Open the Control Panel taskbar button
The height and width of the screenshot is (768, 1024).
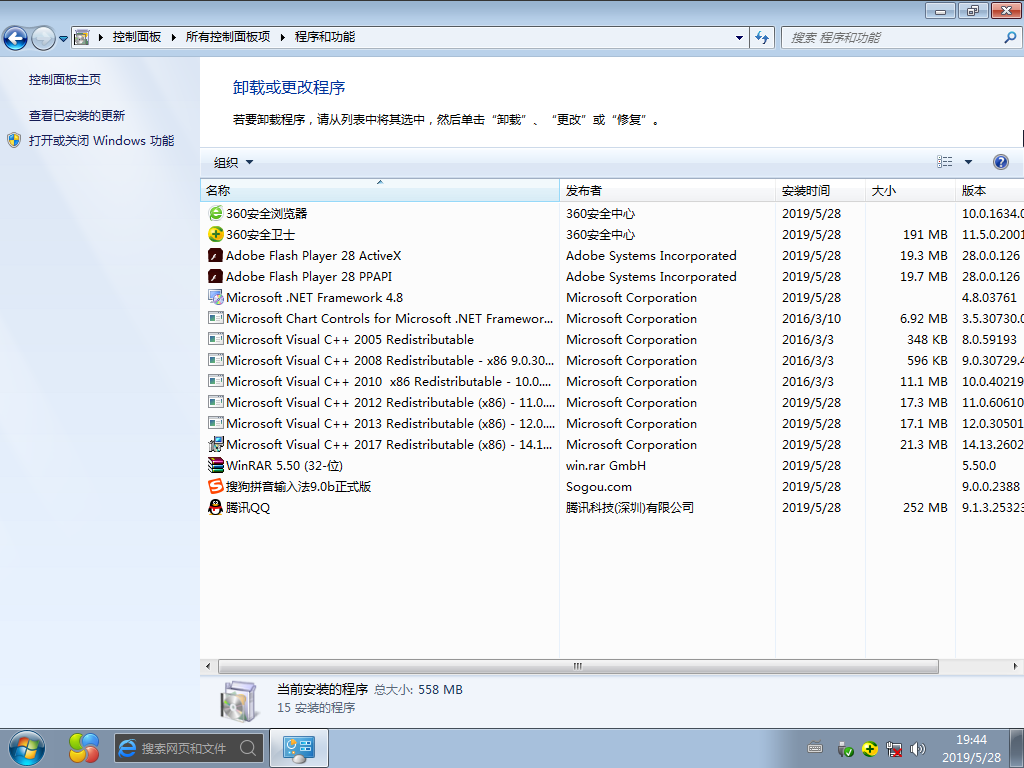pos(298,748)
